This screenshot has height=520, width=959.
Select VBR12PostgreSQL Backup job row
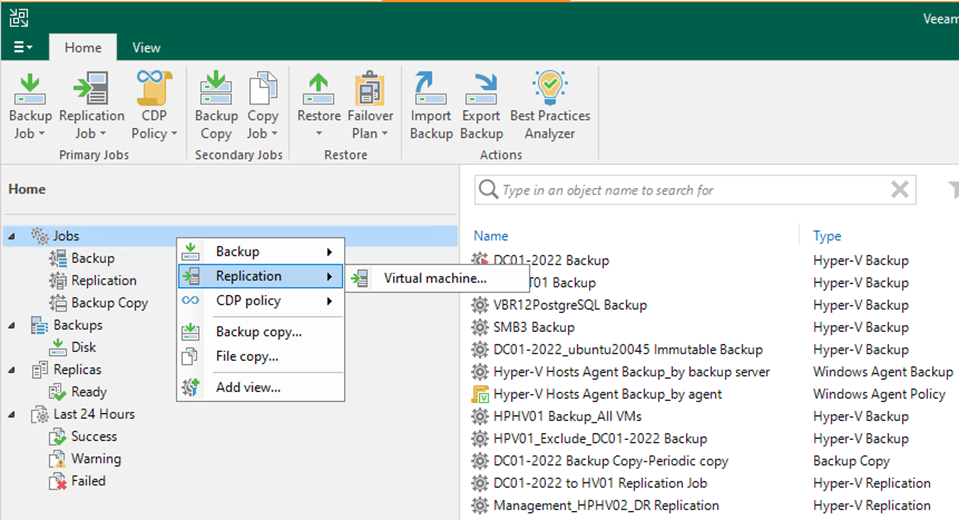(x=570, y=305)
